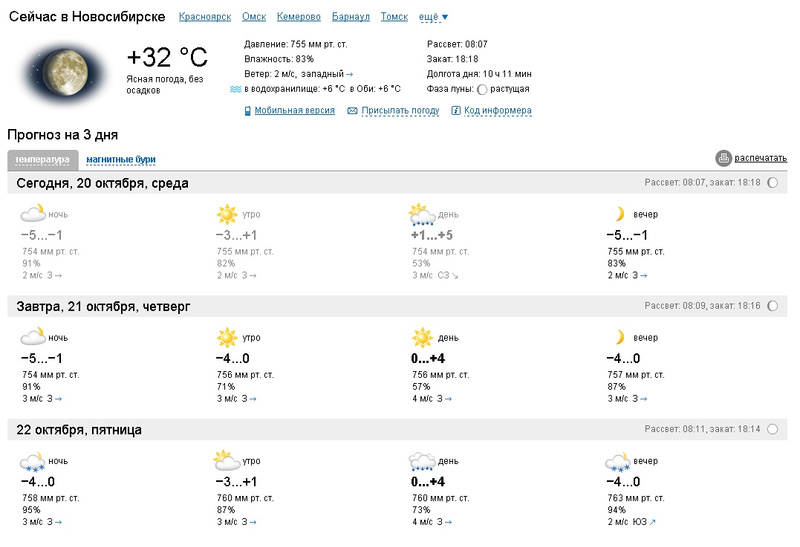Click tomorrow's evening crescent moon icon
The width and height of the screenshot is (800, 547).
(619, 337)
